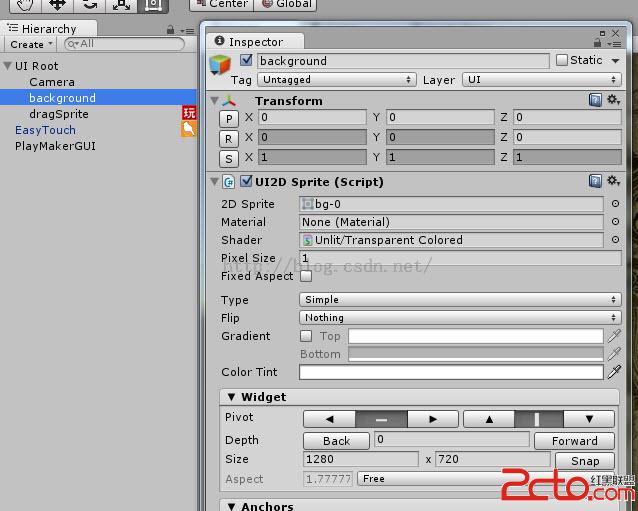This screenshot has width=638, height=511.
Task: Lock the Hierarchy panel
Action: (170, 30)
